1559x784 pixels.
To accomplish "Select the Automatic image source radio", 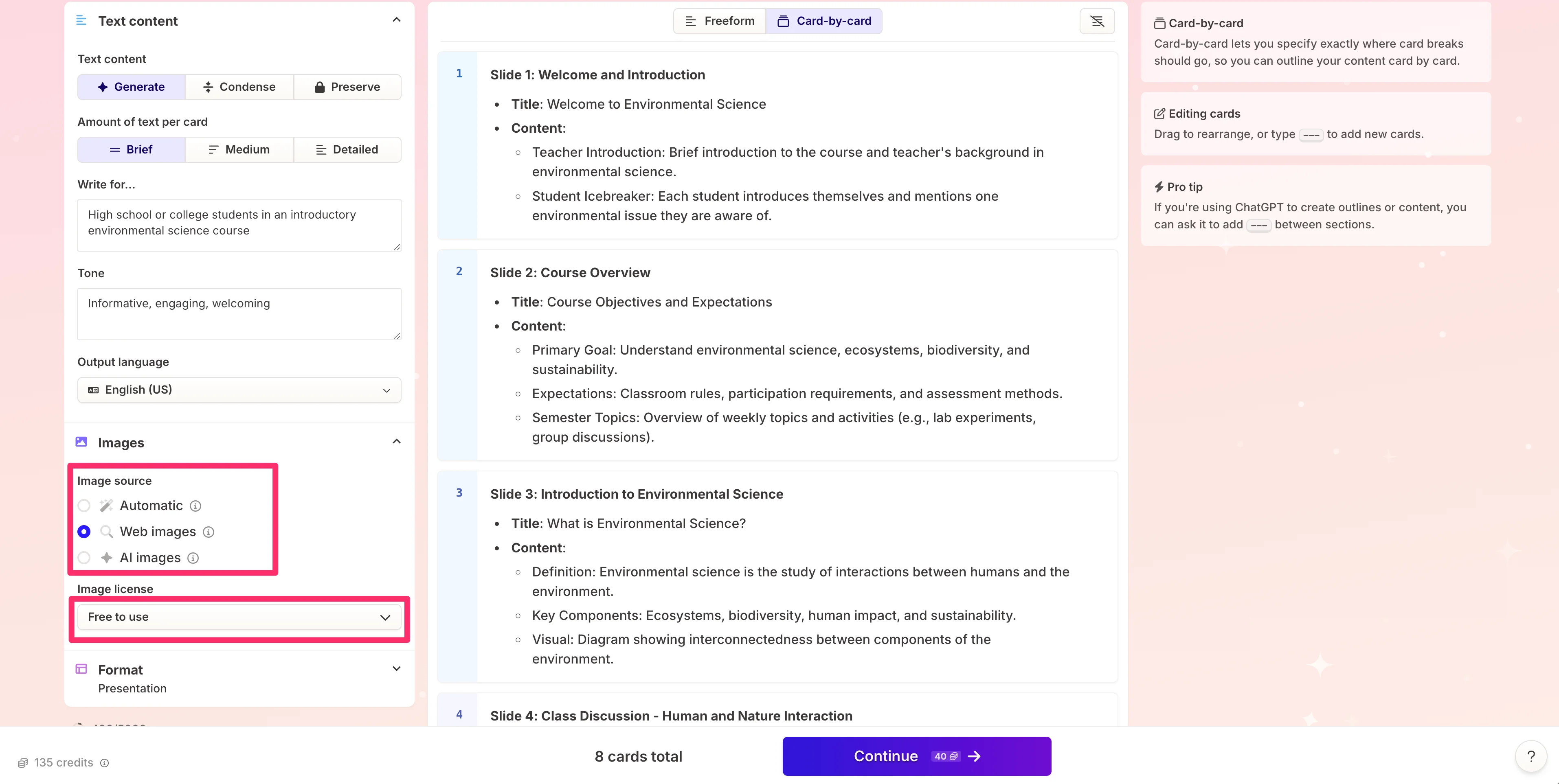I will 84,506.
